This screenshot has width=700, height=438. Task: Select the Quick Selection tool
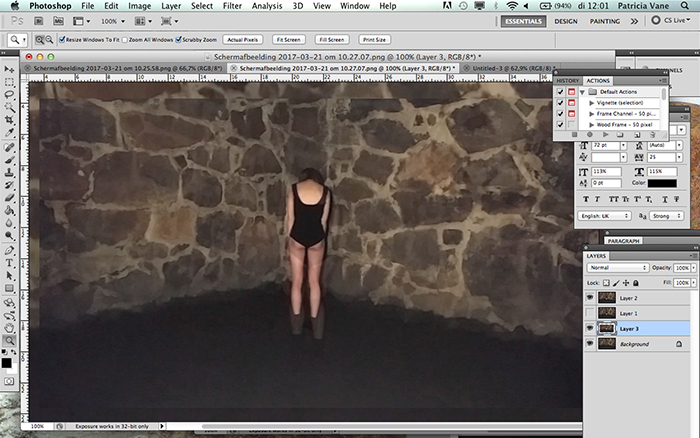9,107
